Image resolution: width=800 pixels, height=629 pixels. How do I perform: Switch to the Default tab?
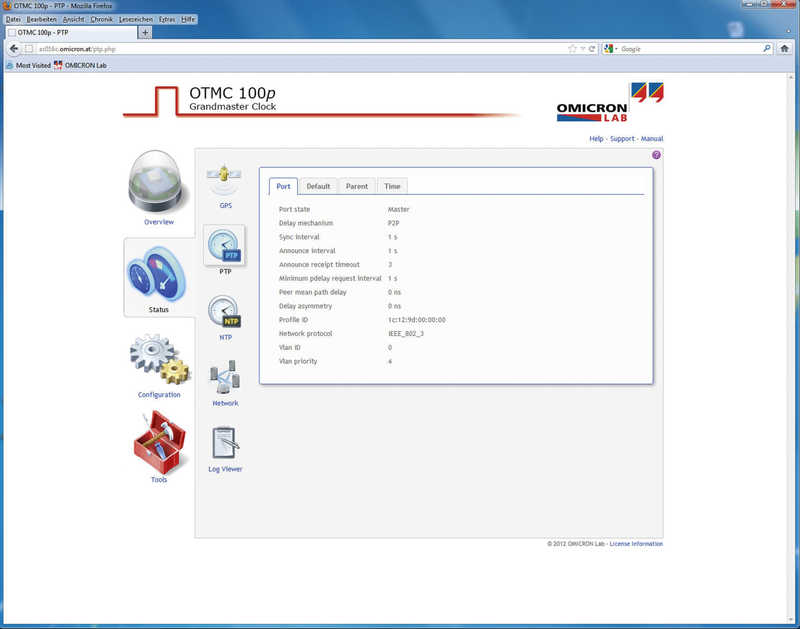click(318, 186)
